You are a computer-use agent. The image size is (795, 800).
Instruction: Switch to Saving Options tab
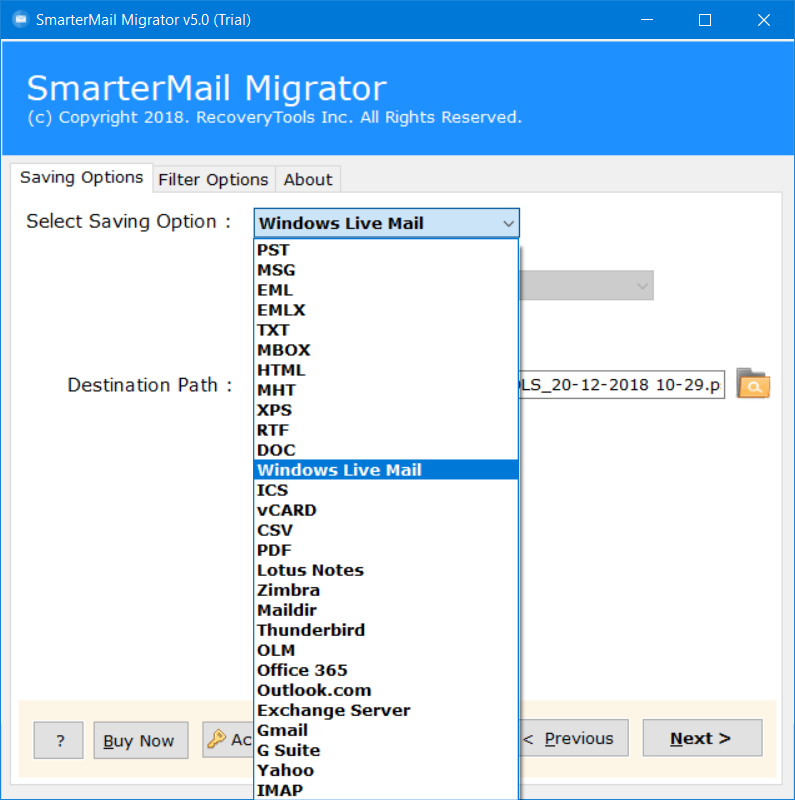click(x=81, y=178)
